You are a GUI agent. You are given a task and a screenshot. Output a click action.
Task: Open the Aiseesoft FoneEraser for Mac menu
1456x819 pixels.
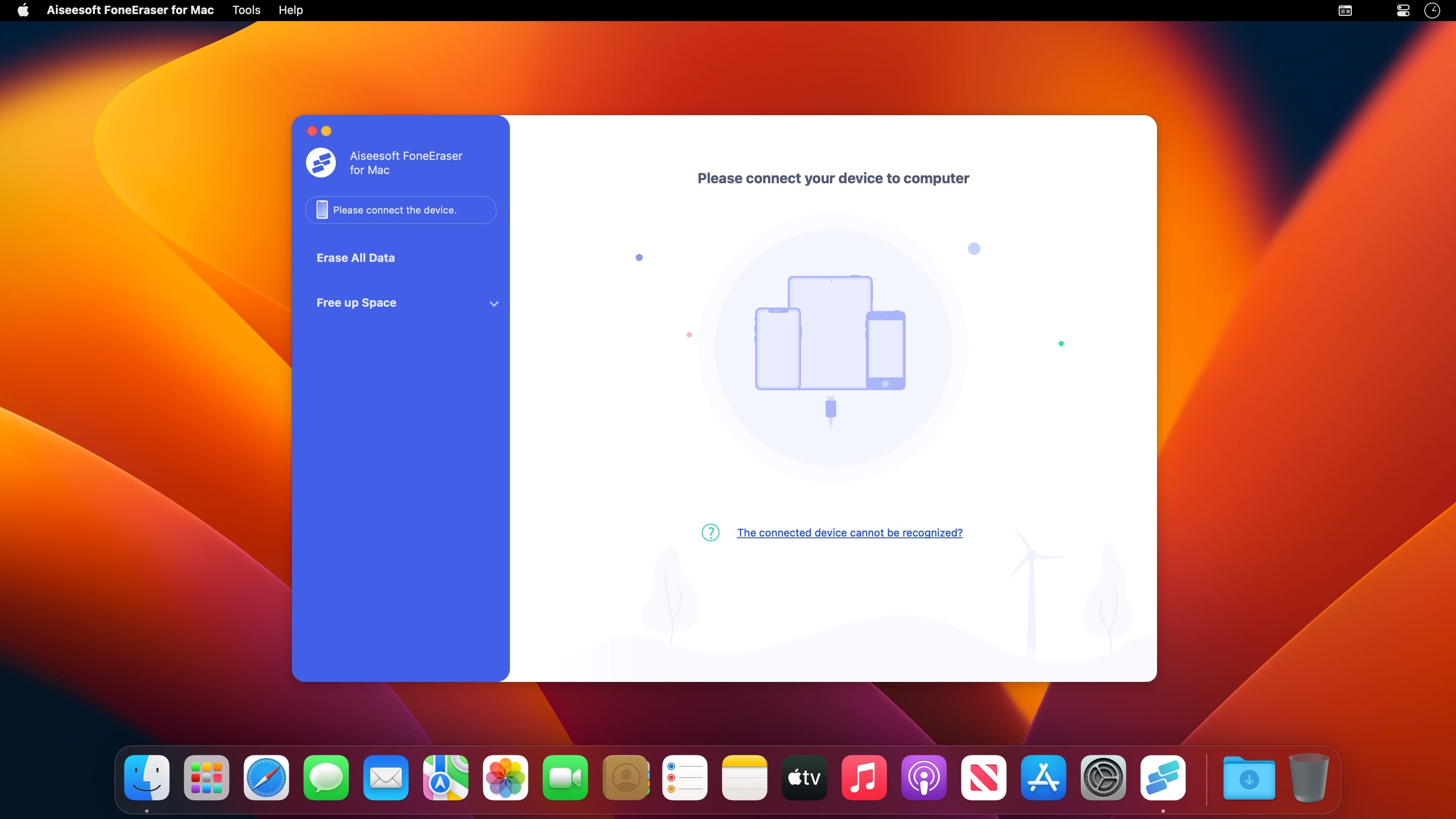[x=130, y=10]
